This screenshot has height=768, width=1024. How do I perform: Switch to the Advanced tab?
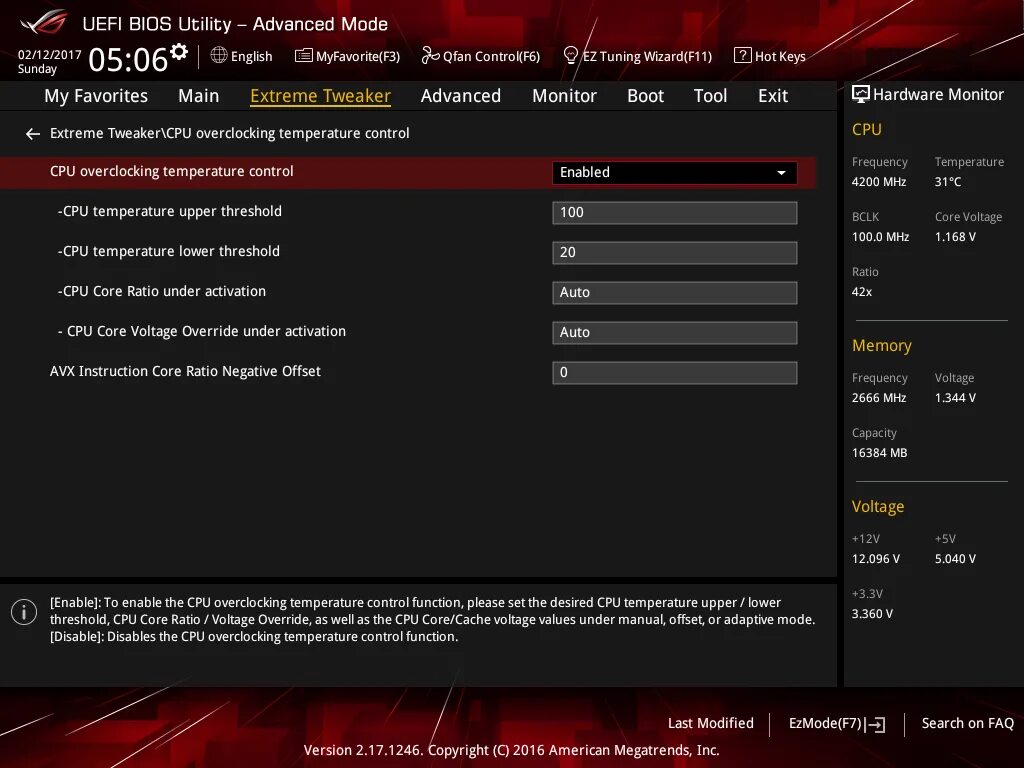(x=460, y=96)
